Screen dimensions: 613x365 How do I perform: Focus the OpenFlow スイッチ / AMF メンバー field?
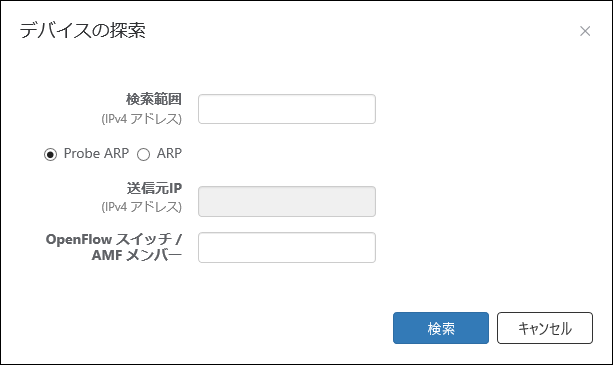(287, 247)
